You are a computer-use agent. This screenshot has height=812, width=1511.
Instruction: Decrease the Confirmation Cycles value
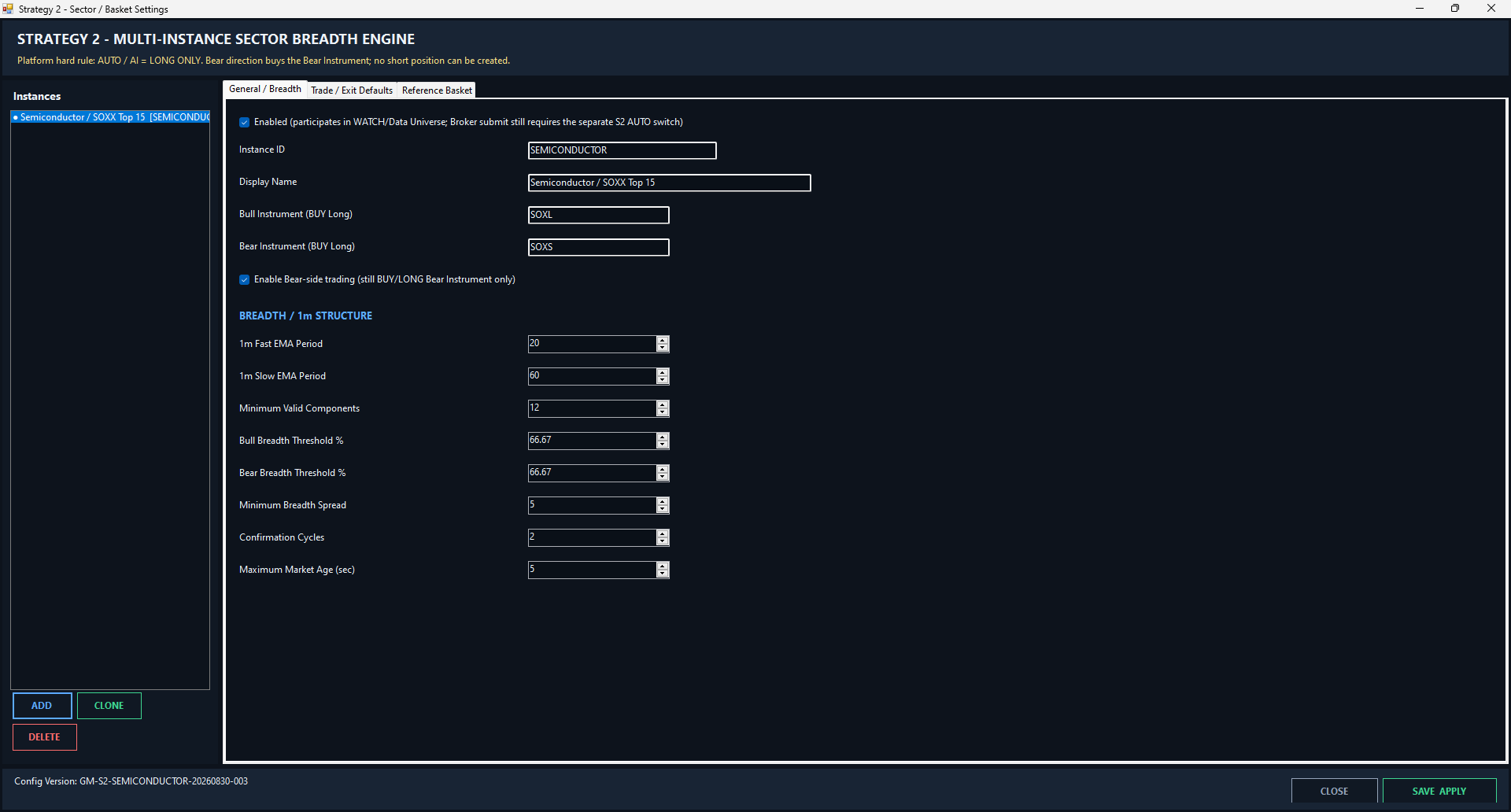pos(663,541)
